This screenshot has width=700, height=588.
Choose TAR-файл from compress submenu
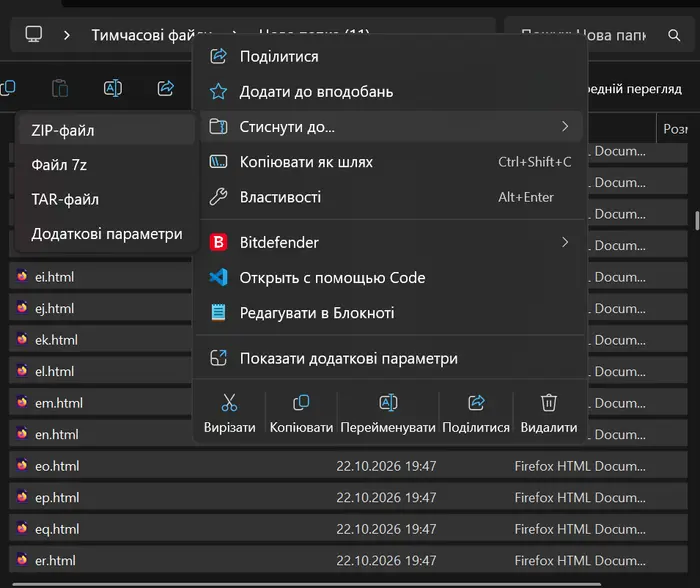click(107, 199)
